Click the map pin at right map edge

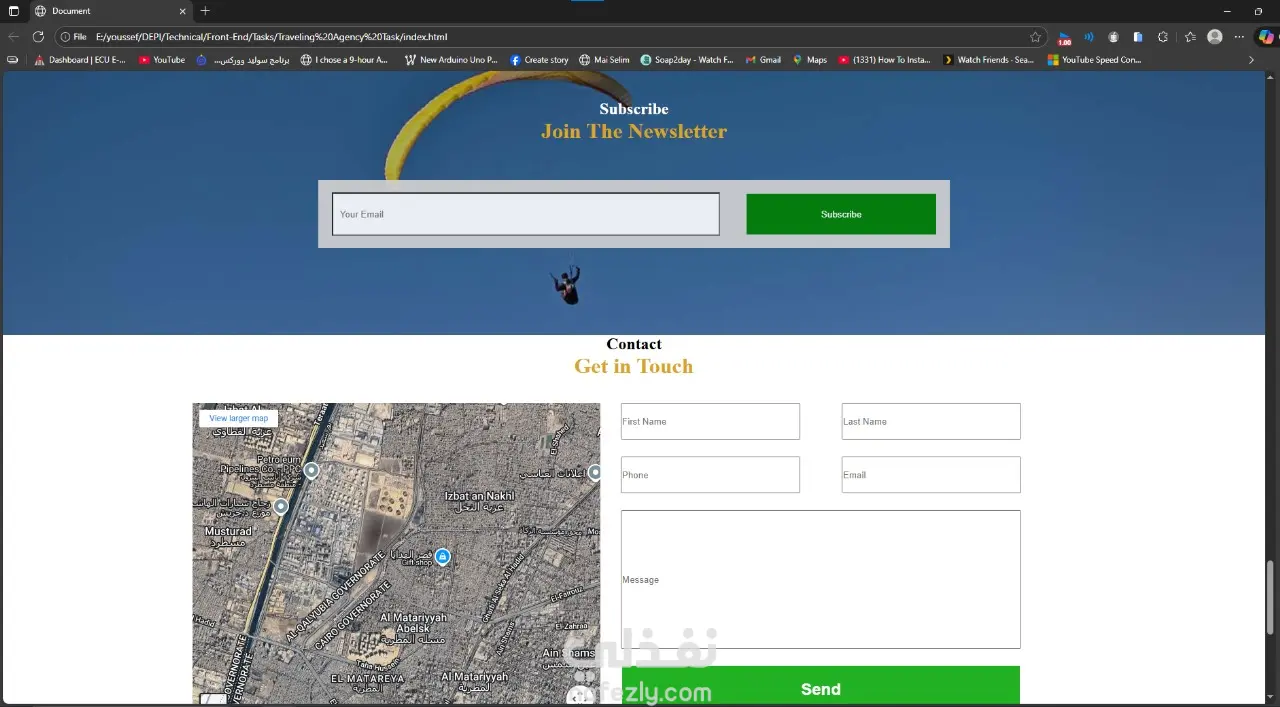[x=595, y=472]
